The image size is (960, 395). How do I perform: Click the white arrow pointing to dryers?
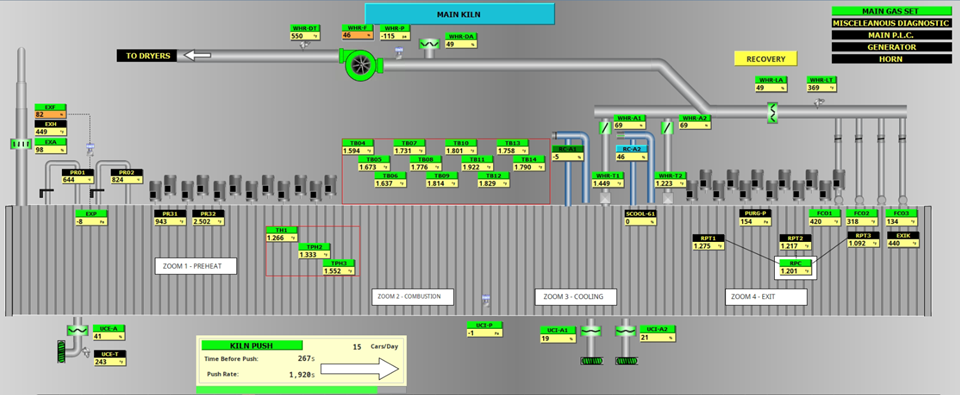197,56
